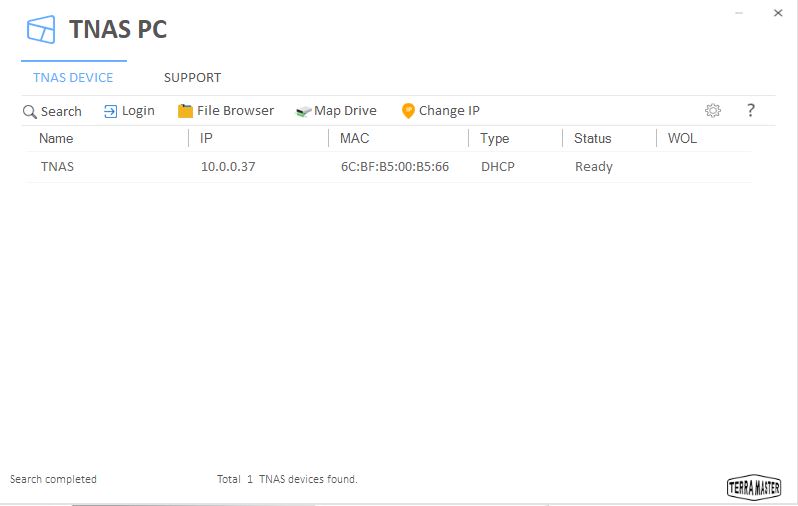This screenshot has width=798, height=506.
Task: Click MAC address 6C:BF:B5:00:B5:66
Action: tap(395, 166)
